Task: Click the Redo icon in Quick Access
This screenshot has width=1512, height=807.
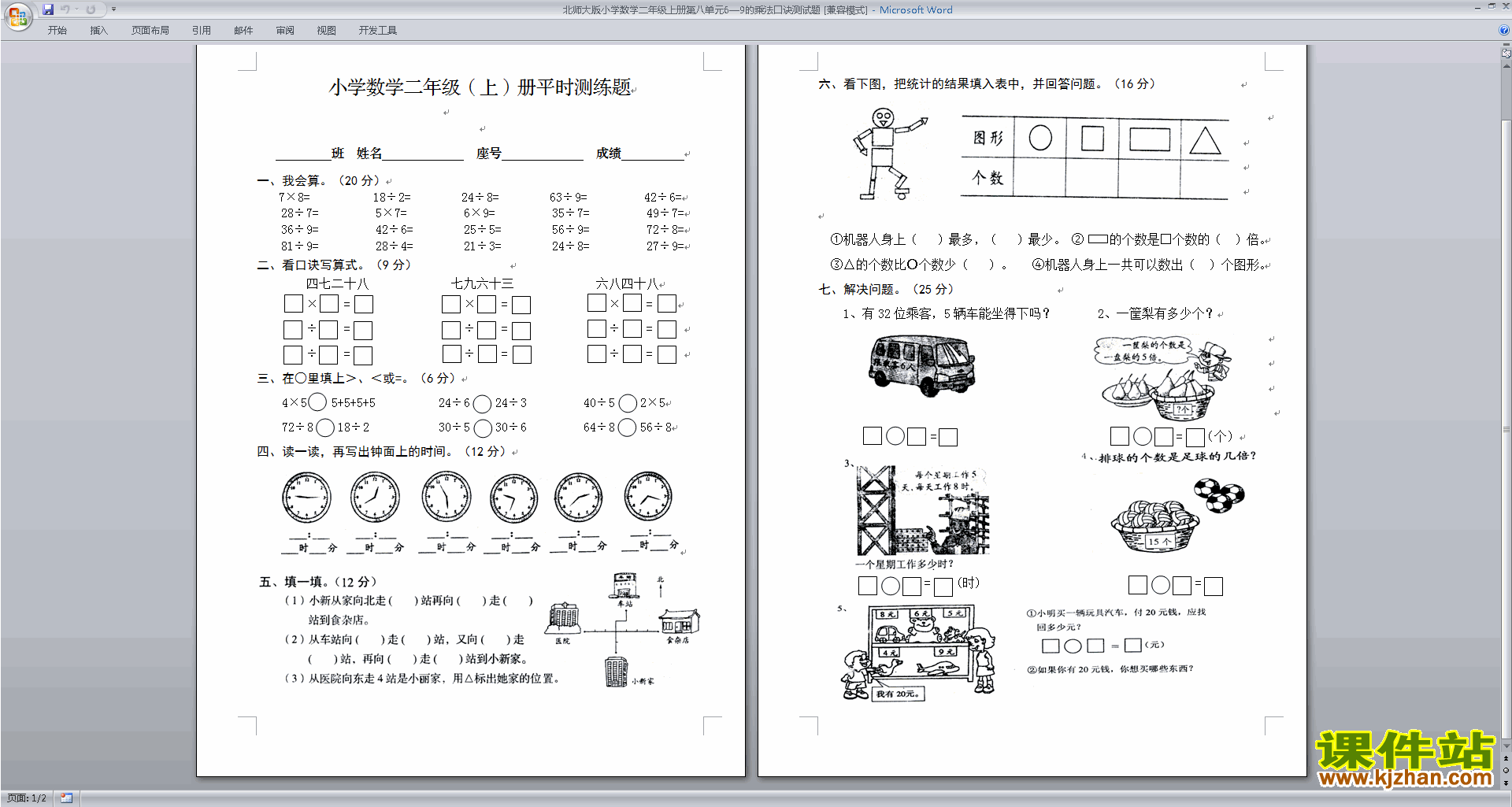Action: 91,9
